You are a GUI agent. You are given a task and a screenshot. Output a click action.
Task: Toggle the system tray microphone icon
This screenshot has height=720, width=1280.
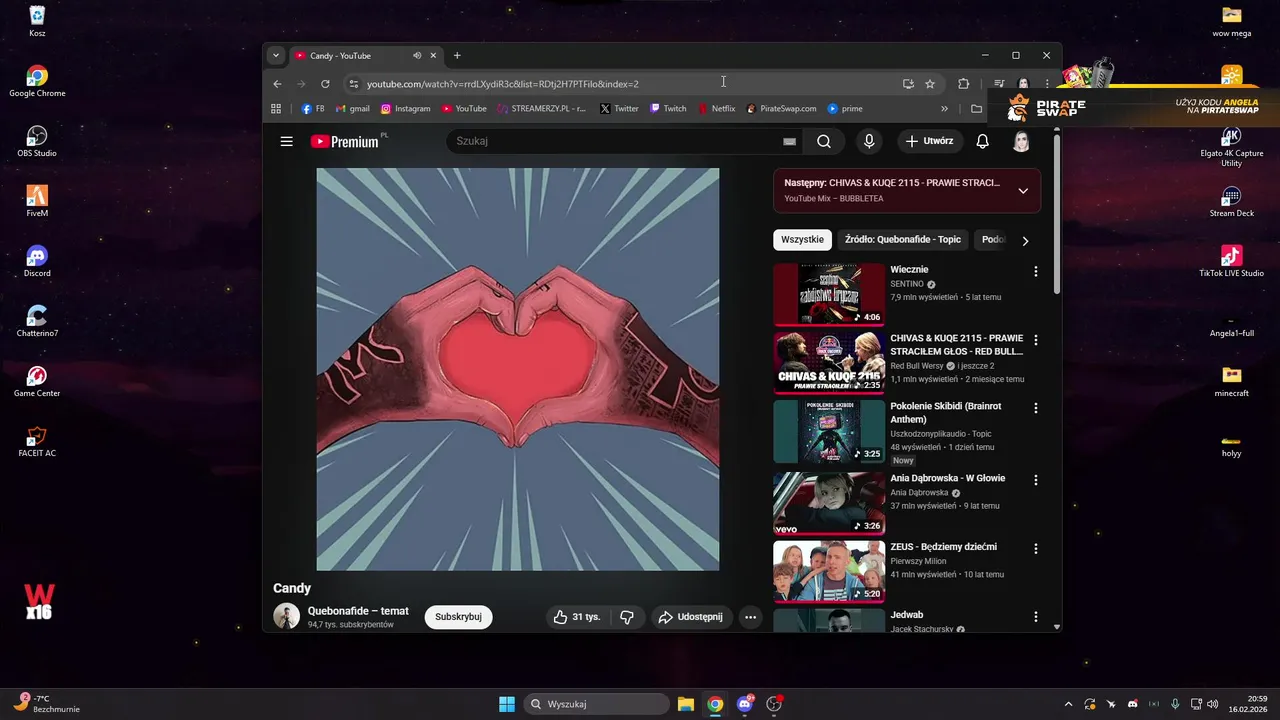point(1175,704)
